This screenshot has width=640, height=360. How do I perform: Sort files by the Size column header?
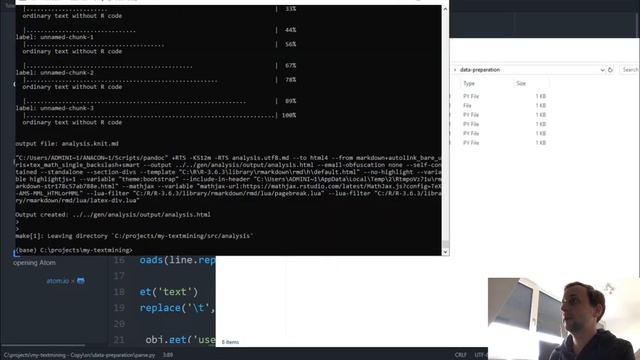521,83
